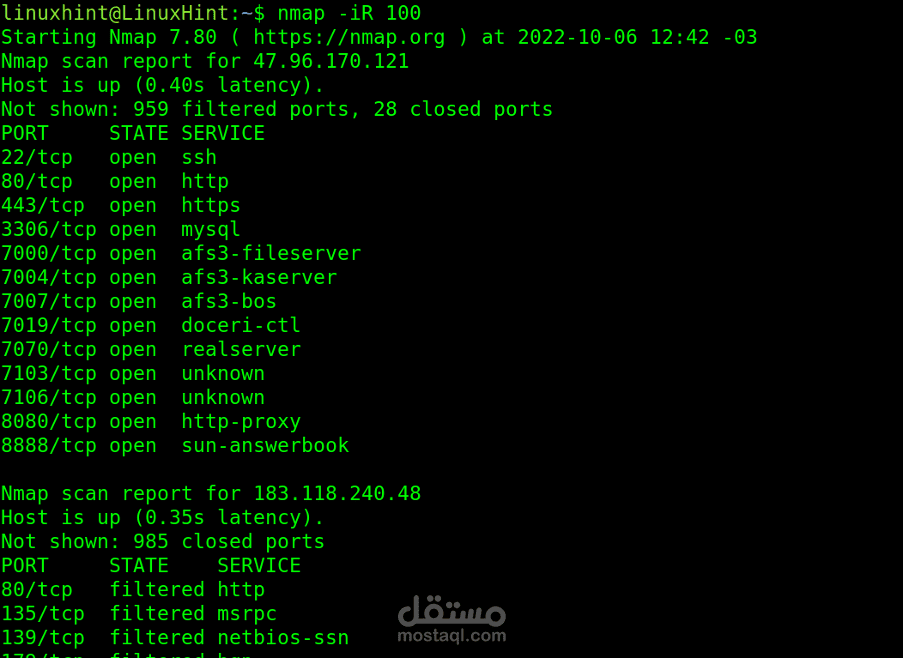Click the sun-answerbook service name
Viewport: 904px width, 658px height.
click(x=265, y=446)
